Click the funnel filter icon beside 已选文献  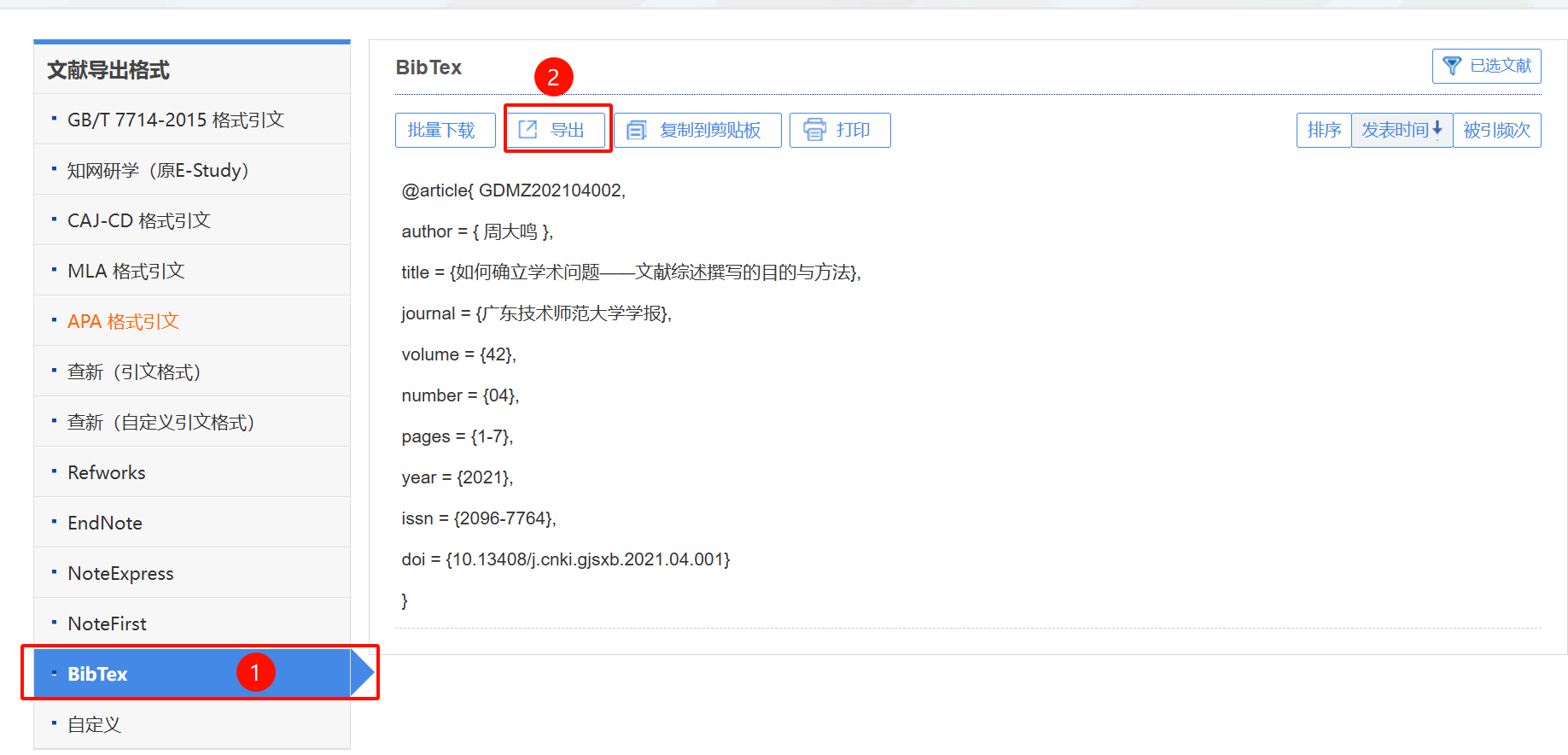[x=1451, y=66]
